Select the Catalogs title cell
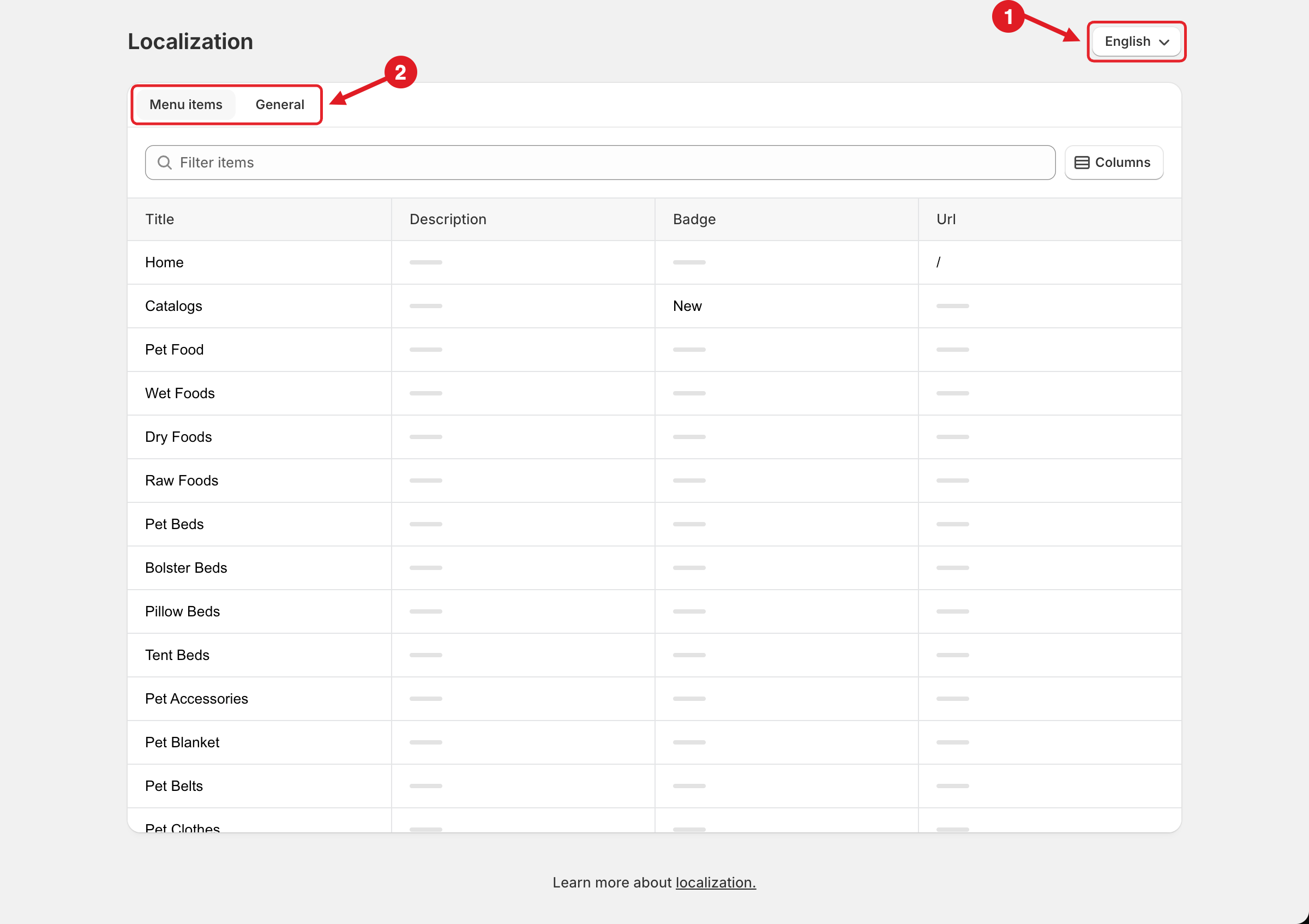The width and height of the screenshot is (1309, 924). [260, 306]
